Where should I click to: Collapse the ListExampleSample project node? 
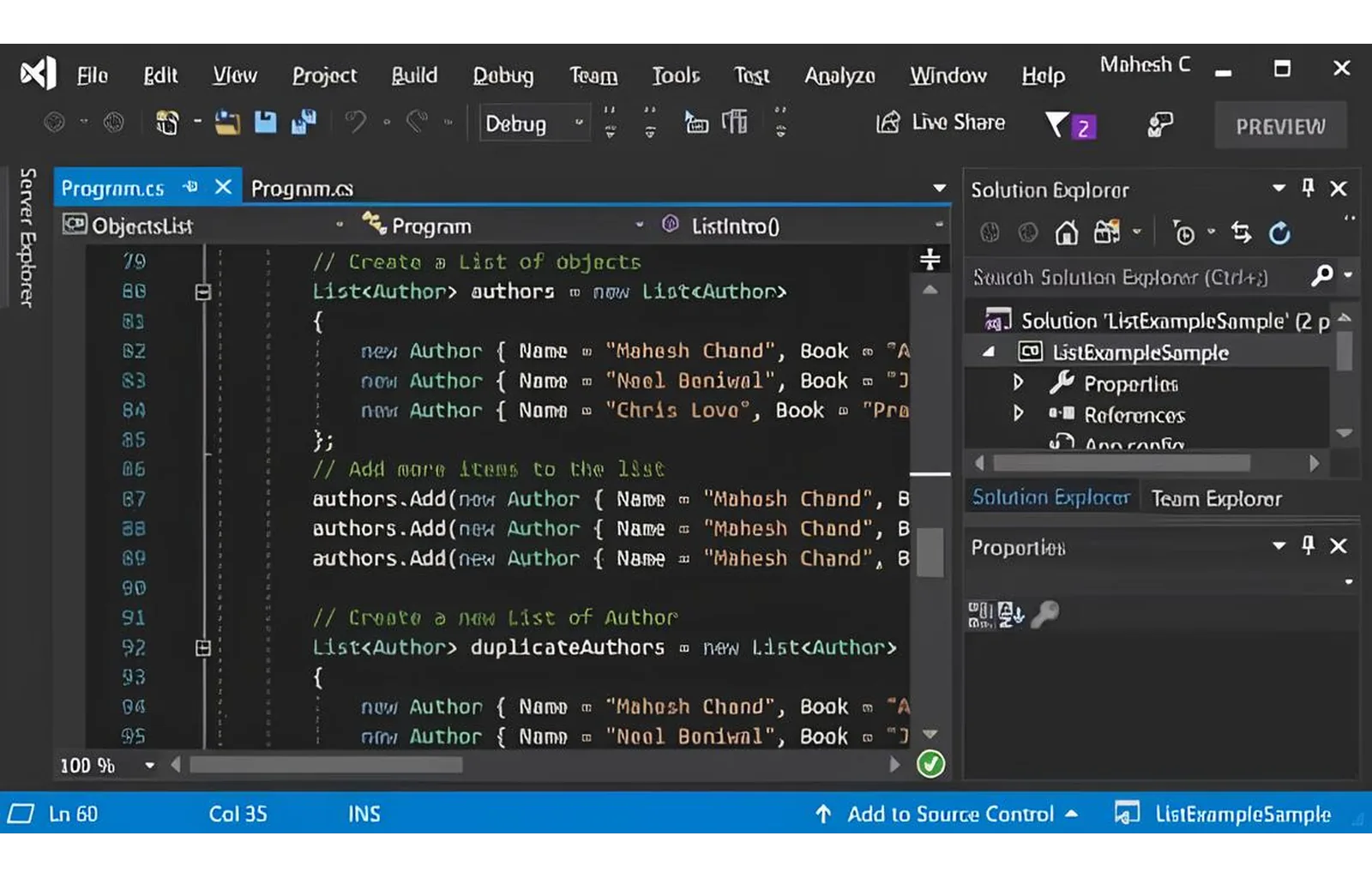pos(989,352)
